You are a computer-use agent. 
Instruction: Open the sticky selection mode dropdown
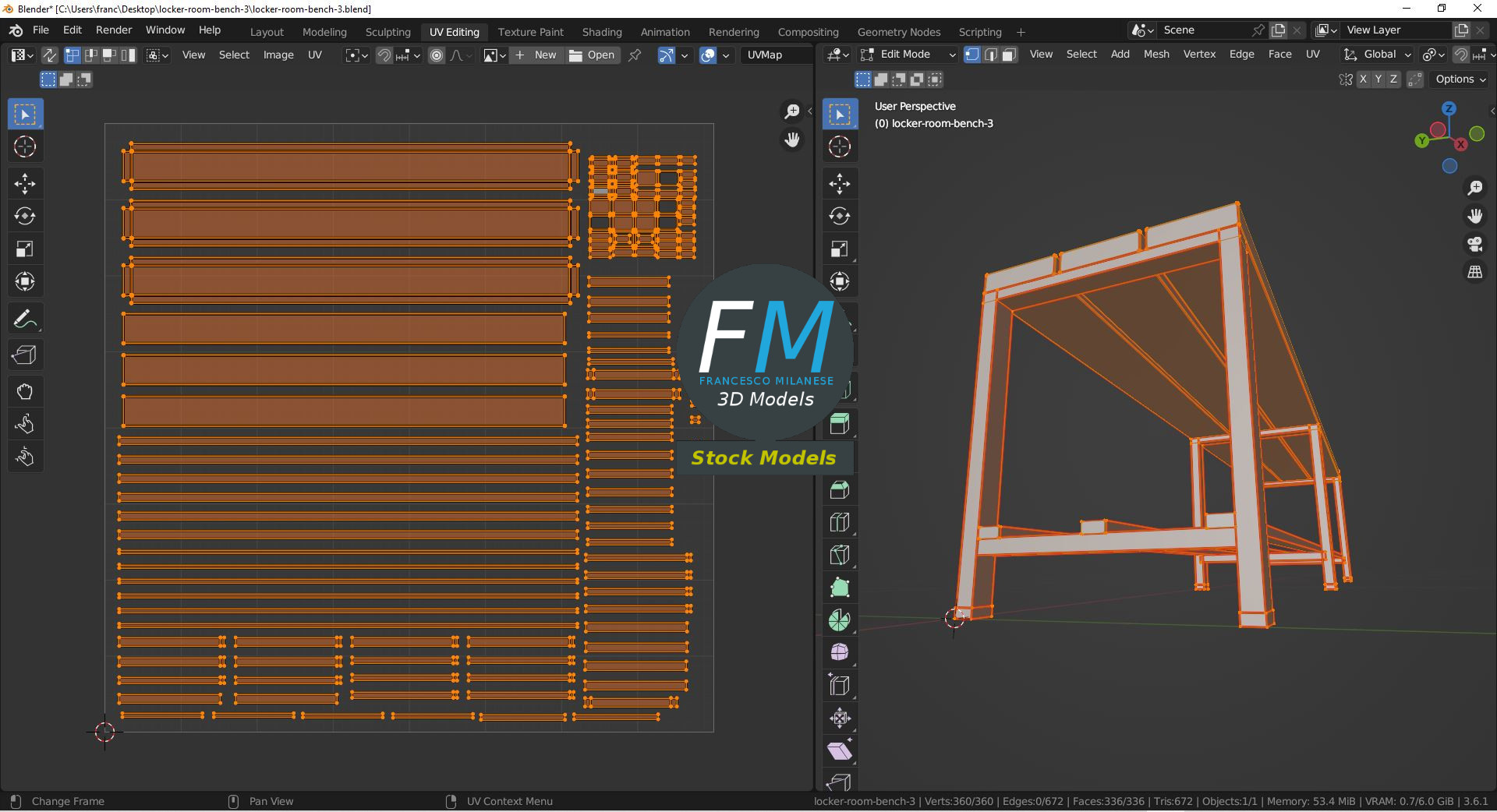[157, 55]
